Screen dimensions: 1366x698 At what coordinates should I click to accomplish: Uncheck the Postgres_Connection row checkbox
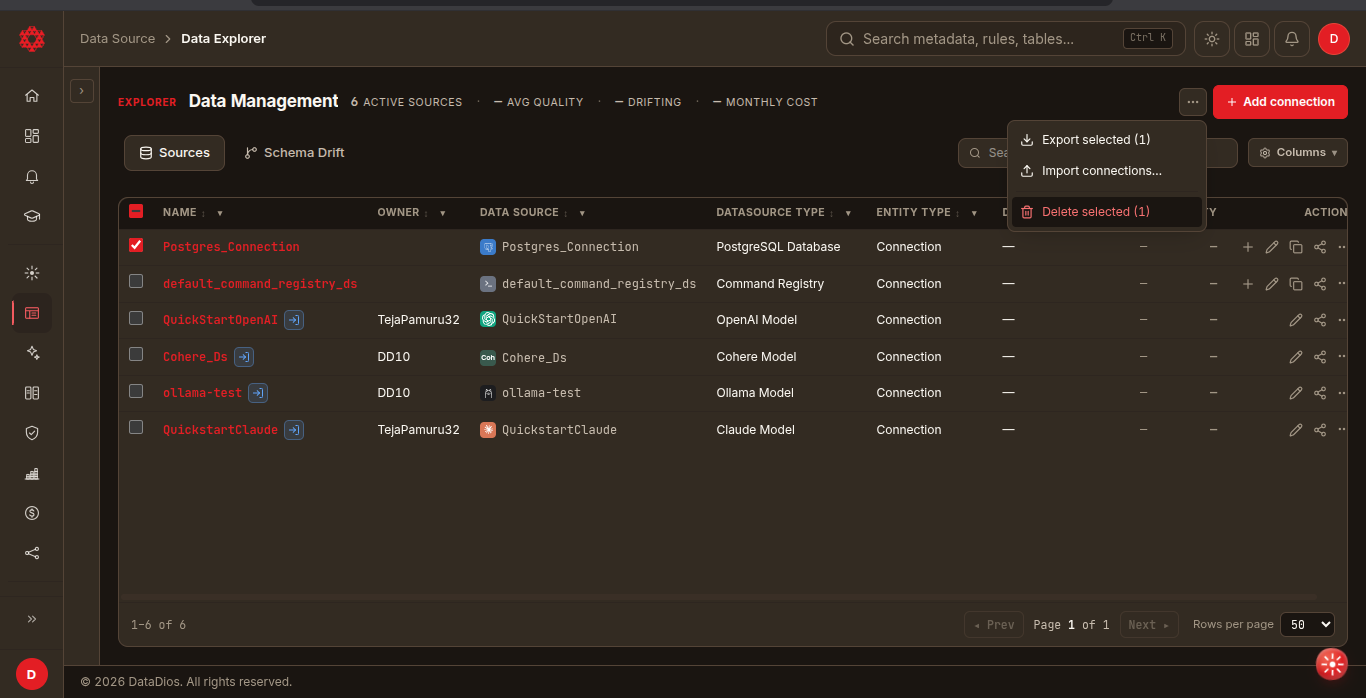(x=136, y=245)
